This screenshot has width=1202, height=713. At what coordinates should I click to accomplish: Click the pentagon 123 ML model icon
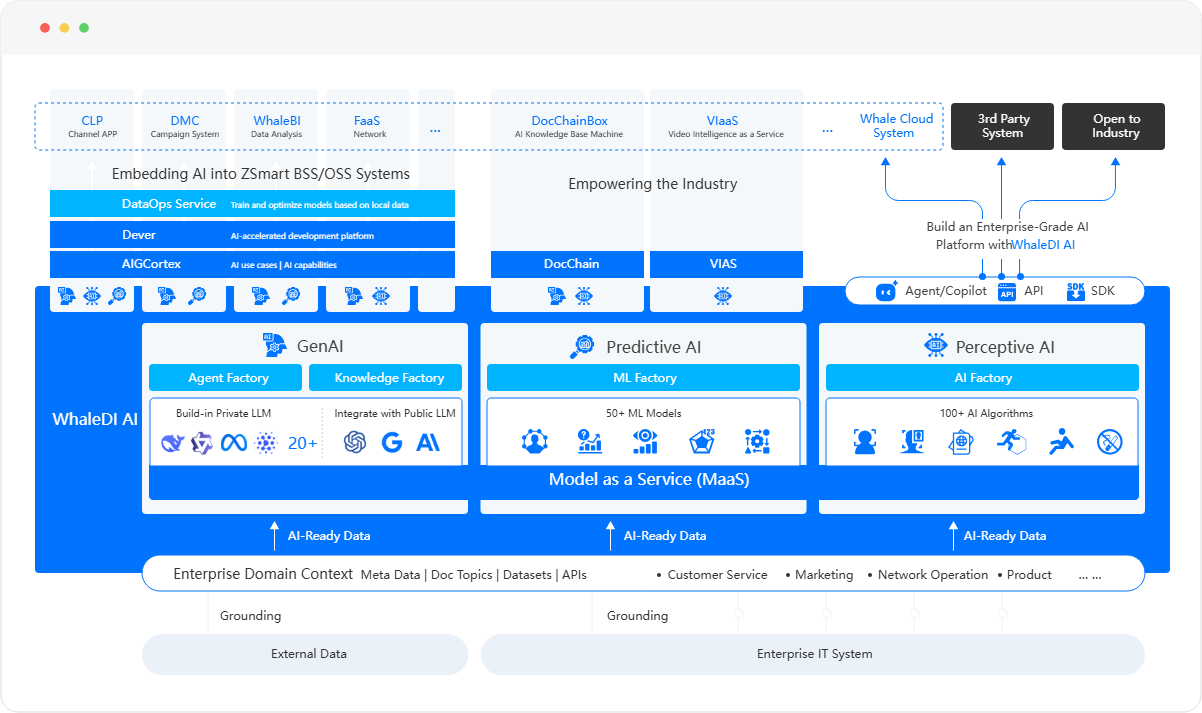[702, 441]
